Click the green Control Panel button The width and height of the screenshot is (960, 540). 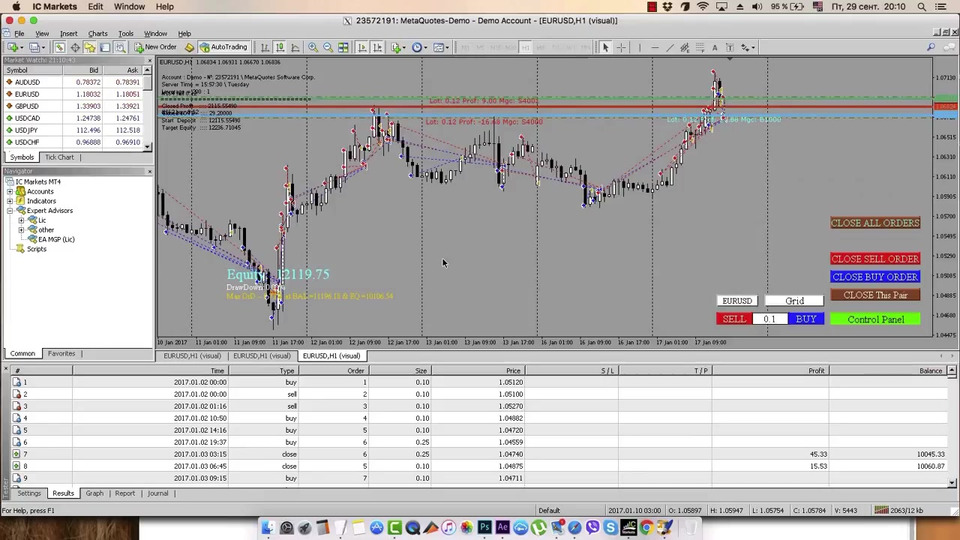point(875,319)
